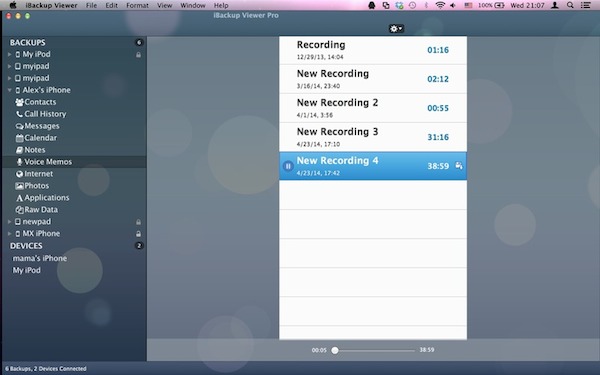Select the New Recording 3 memo

373,137
